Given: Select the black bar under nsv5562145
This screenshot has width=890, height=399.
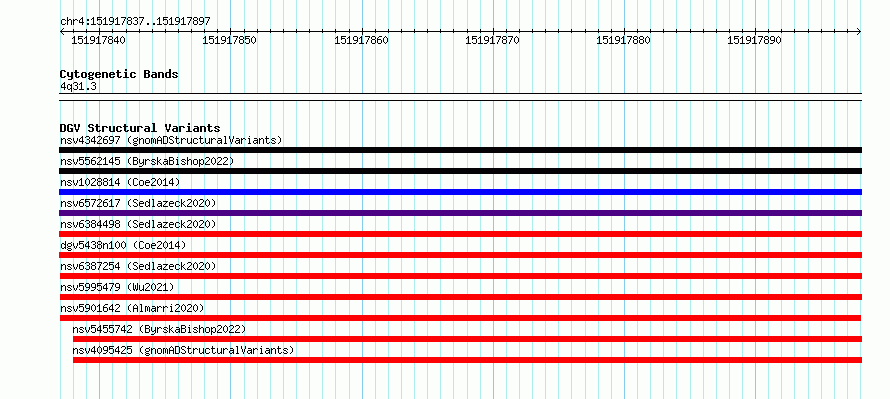Looking at the screenshot, I should 460,171.
